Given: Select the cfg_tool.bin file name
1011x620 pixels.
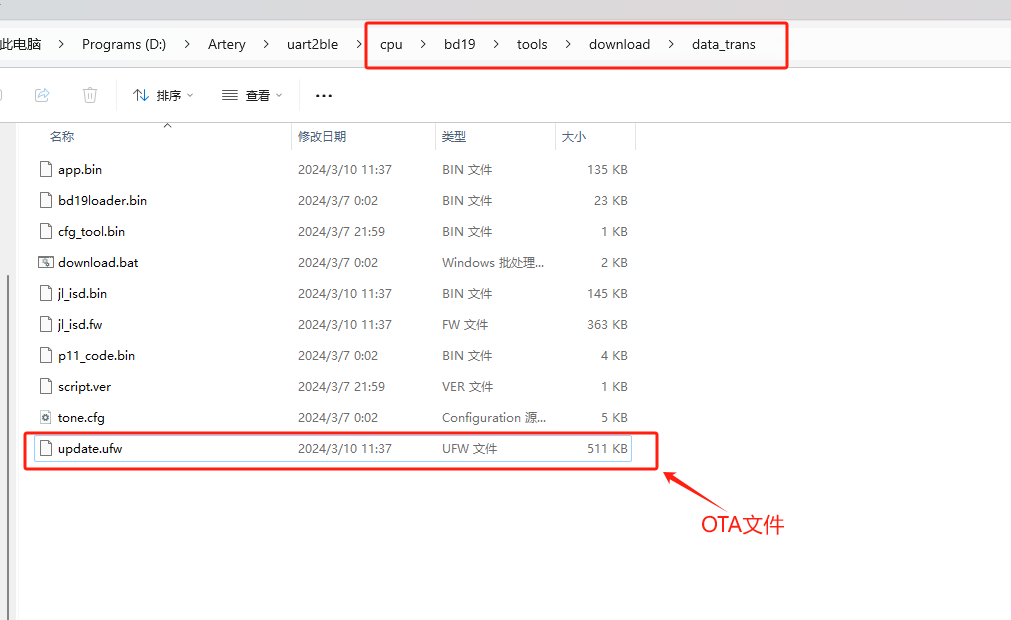Looking at the screenshot, I should [x=92, y=231].
